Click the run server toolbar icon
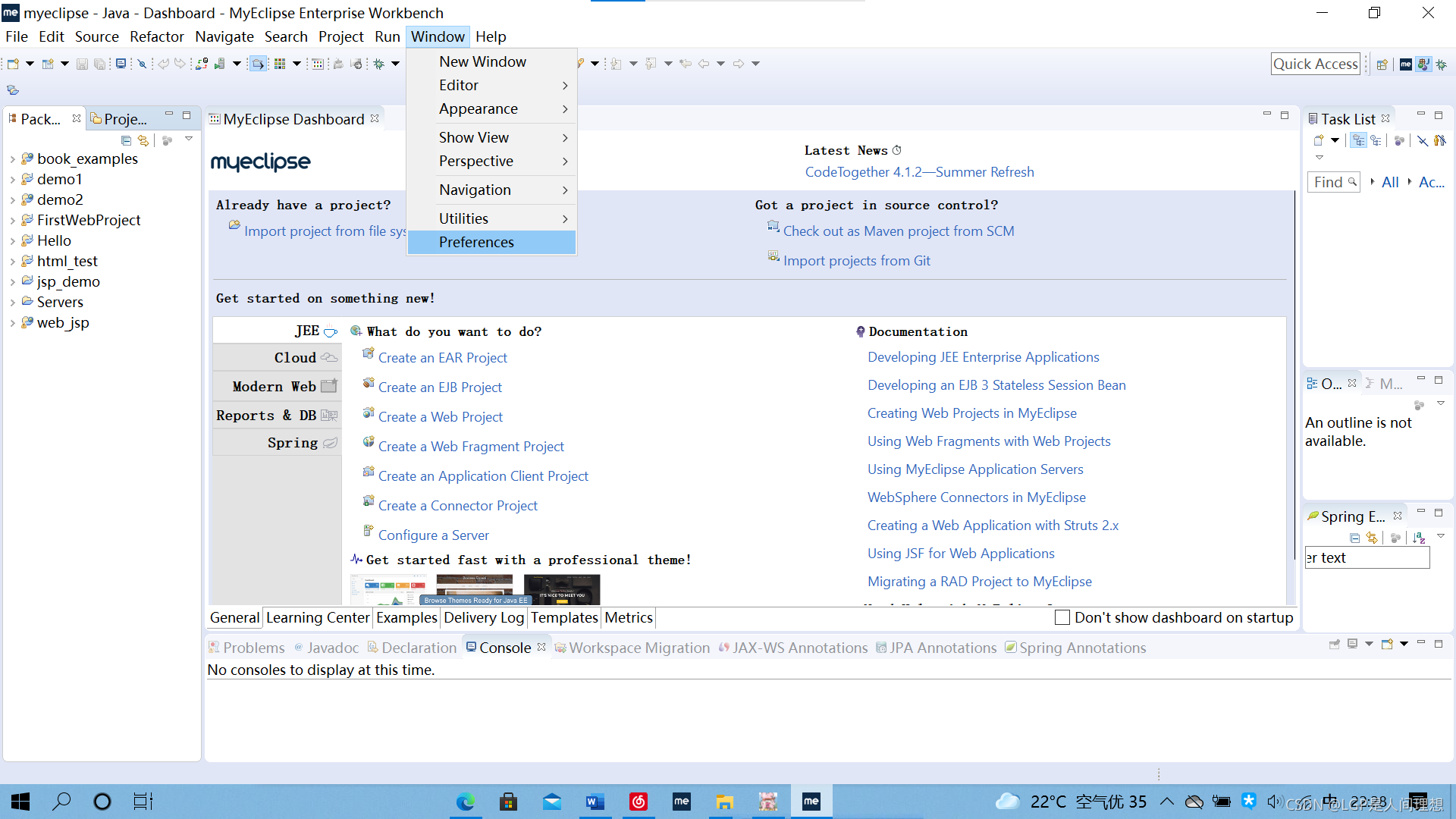This screenshot has width=1456, height=819. (220, 64)
